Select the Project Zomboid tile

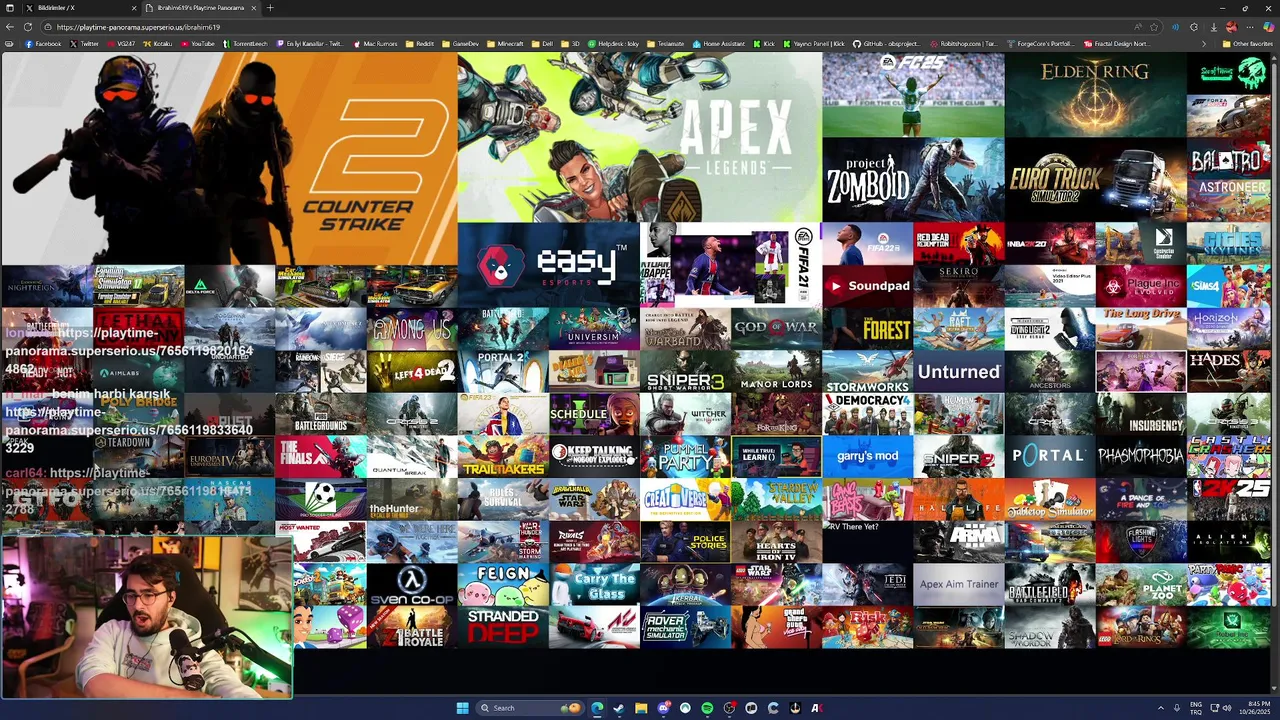tap(913, 180)
